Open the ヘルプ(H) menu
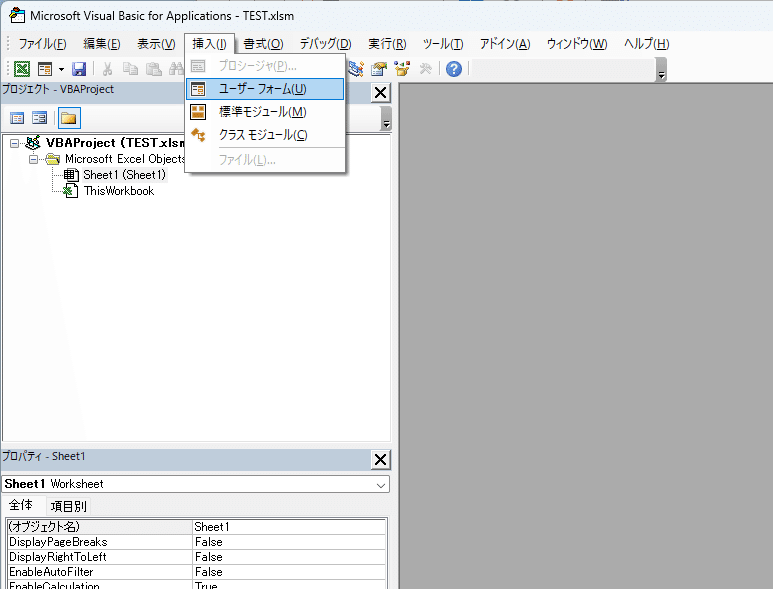Viewport: 773px width, 589px height. 646,44
